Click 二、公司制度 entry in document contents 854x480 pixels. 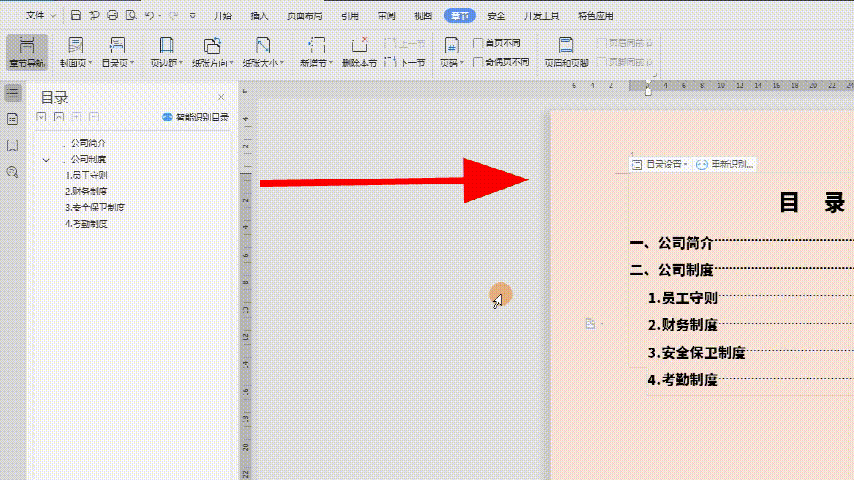pos(671,270)
